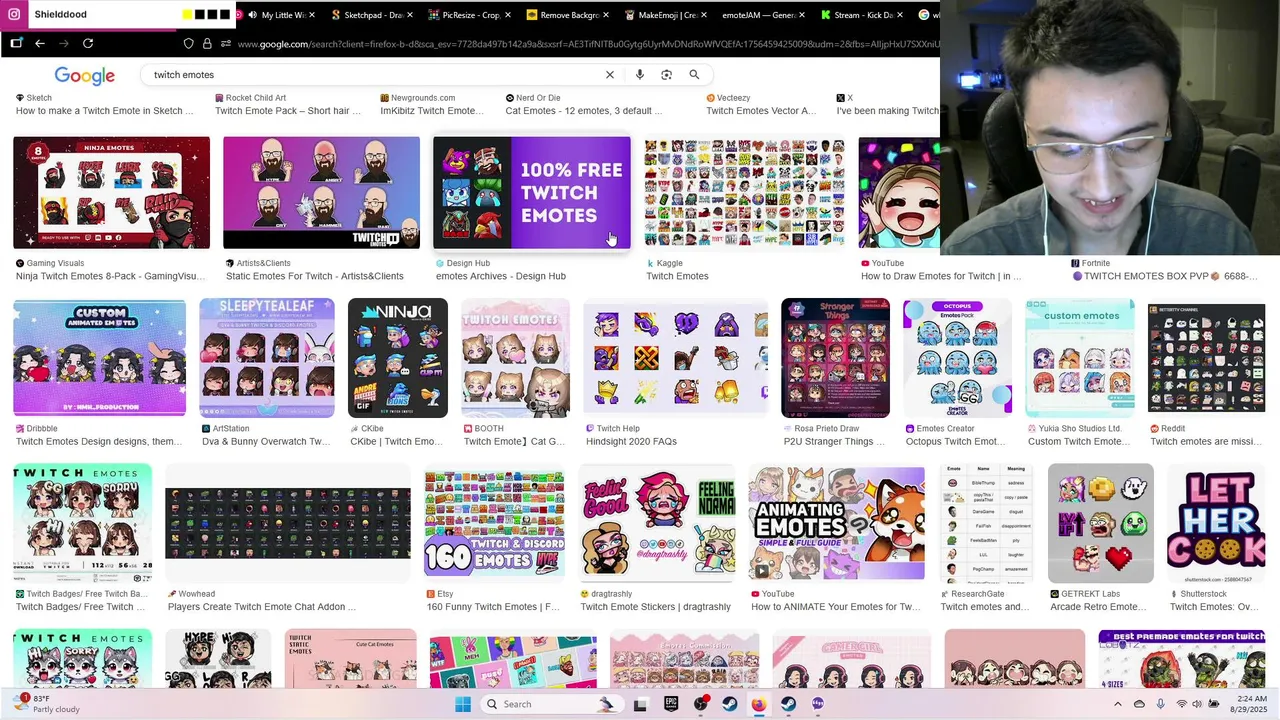This screenshot has height=720, width=1280.
Task: Close the Sketchpad tab
Action: click(410, 15)
